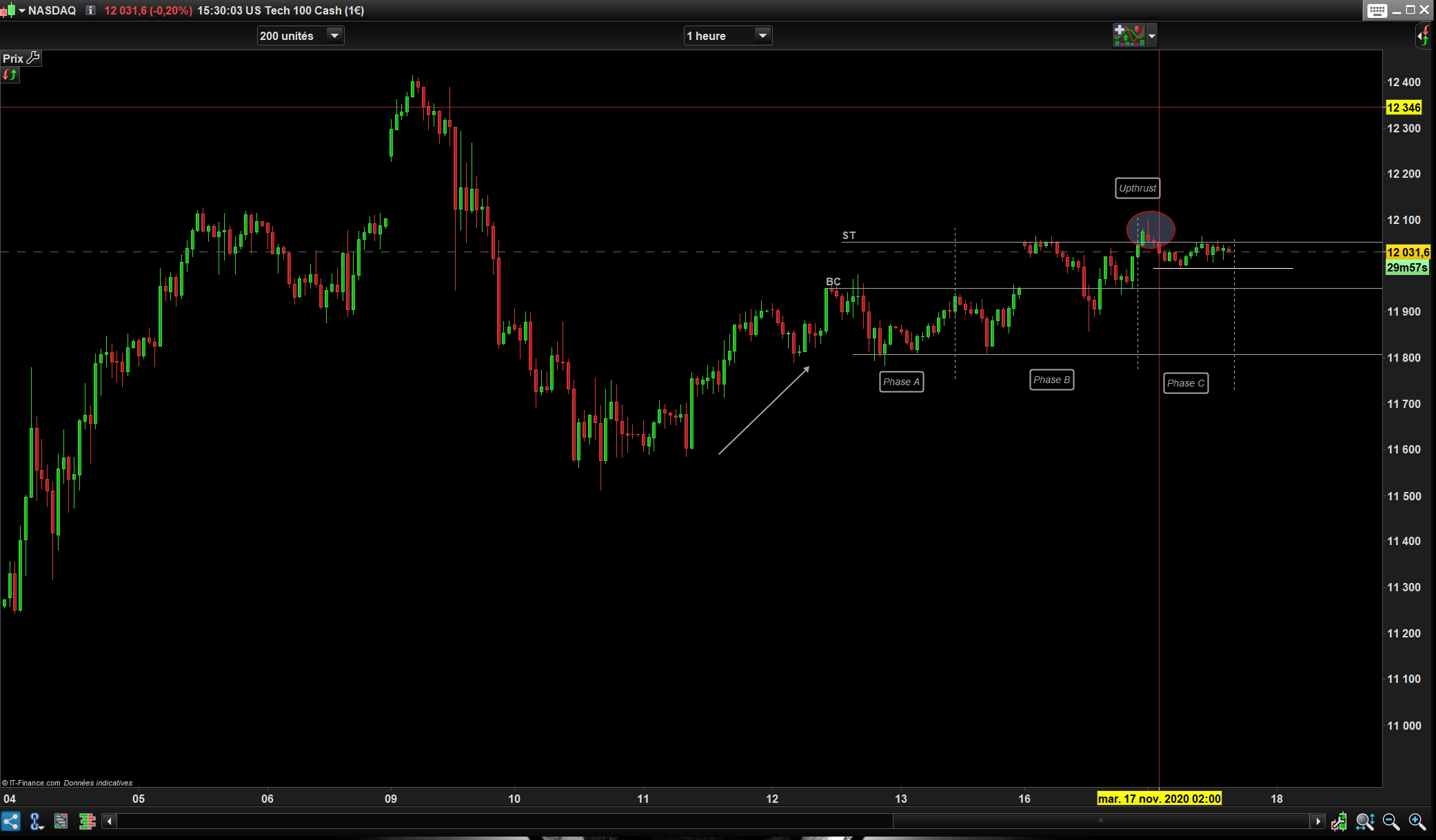The height and width of the screenshot is (840, 1436).
Task: Click the order list icon
Action: (61, 821)
